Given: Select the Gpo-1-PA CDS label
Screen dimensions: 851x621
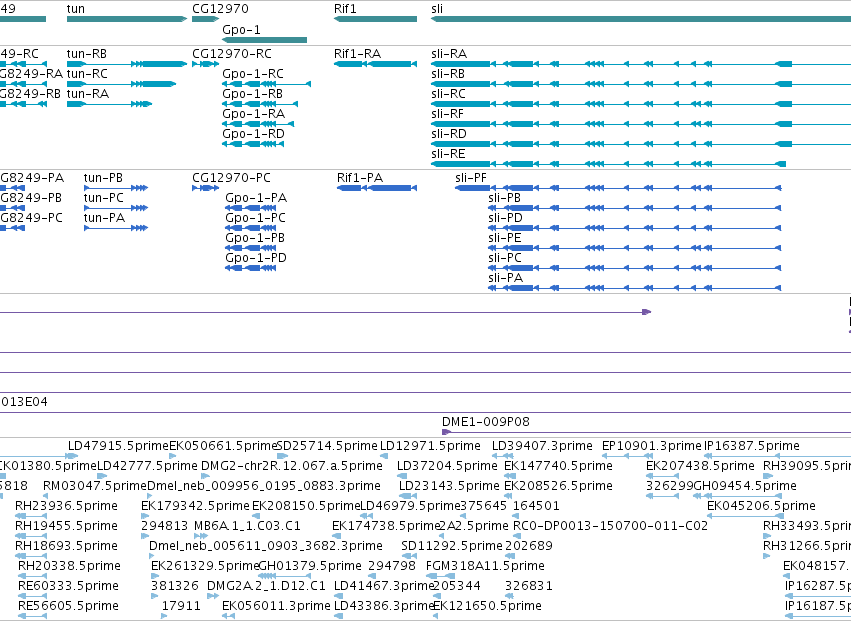Looking at the screenshot, I should [256, 198].
